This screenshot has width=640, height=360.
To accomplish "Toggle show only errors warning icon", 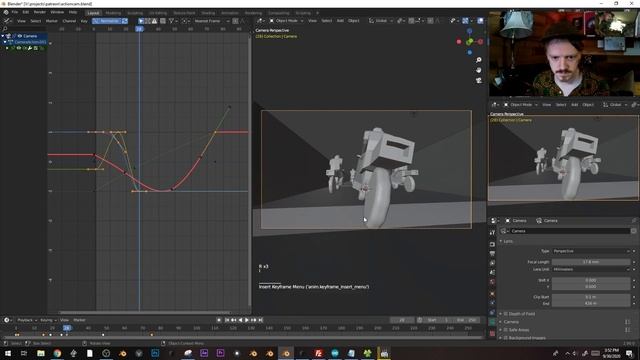I will [x=154, y=21].
